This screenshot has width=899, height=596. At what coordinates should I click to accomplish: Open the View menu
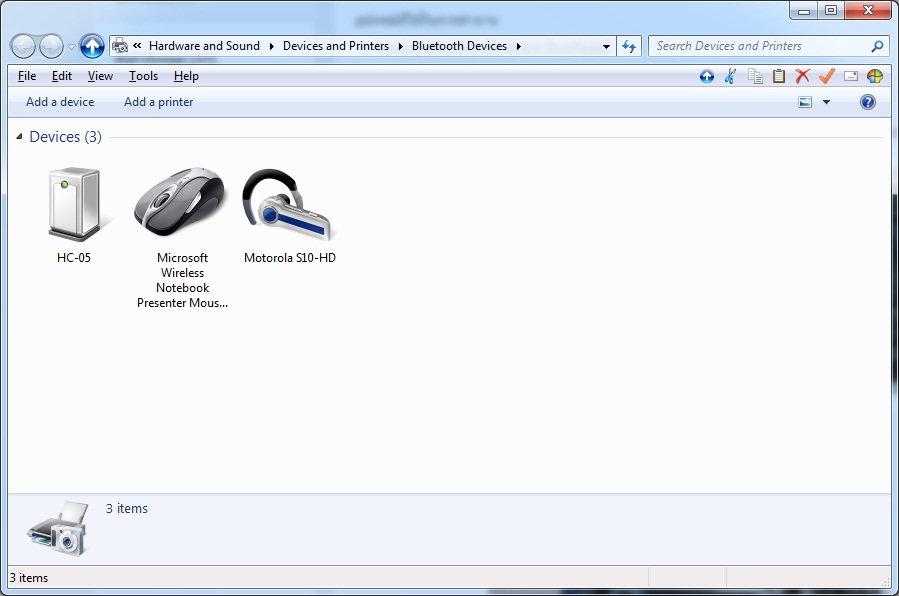[x=100, y=76]
